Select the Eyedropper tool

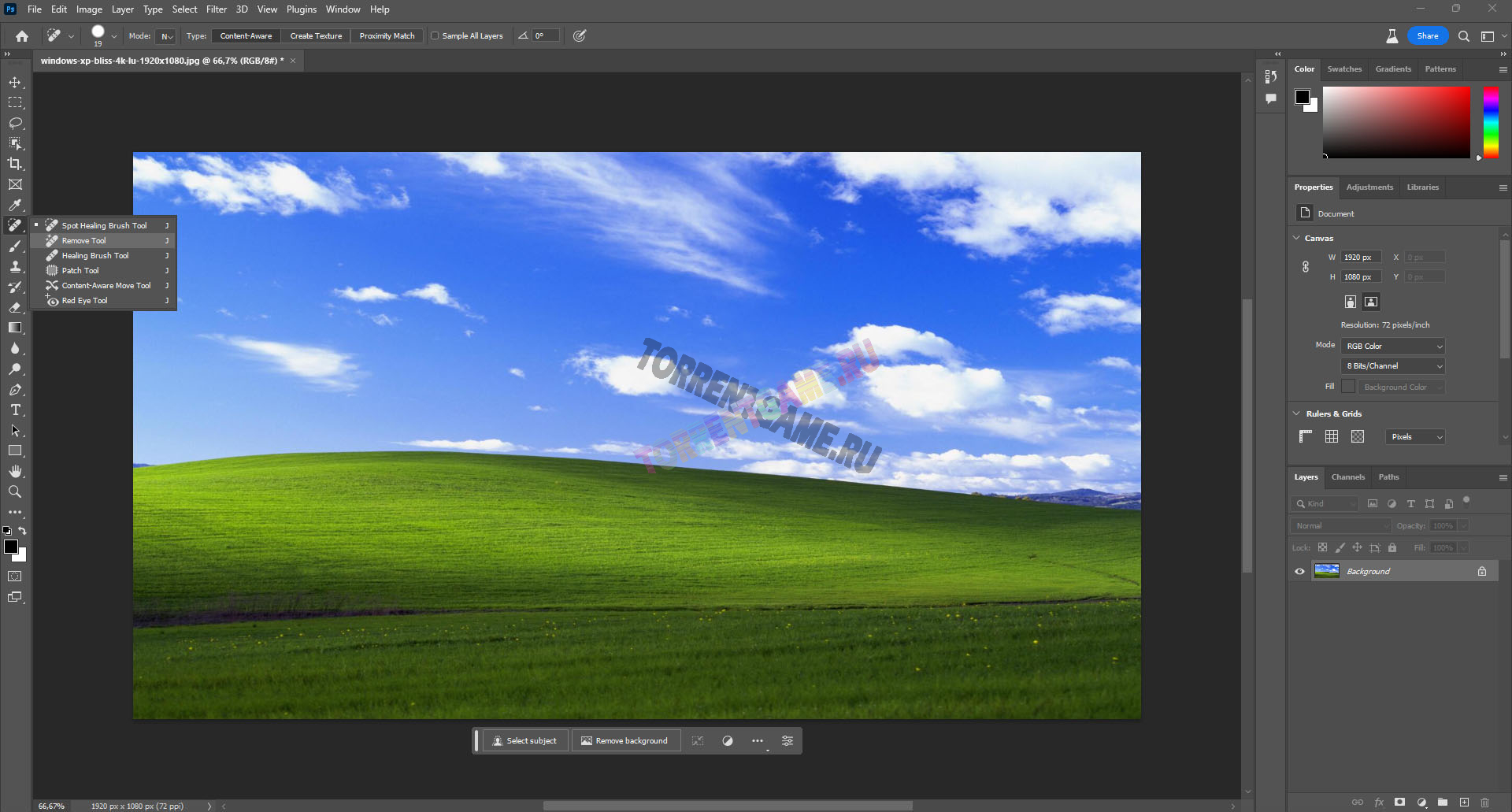click(15, 205)
